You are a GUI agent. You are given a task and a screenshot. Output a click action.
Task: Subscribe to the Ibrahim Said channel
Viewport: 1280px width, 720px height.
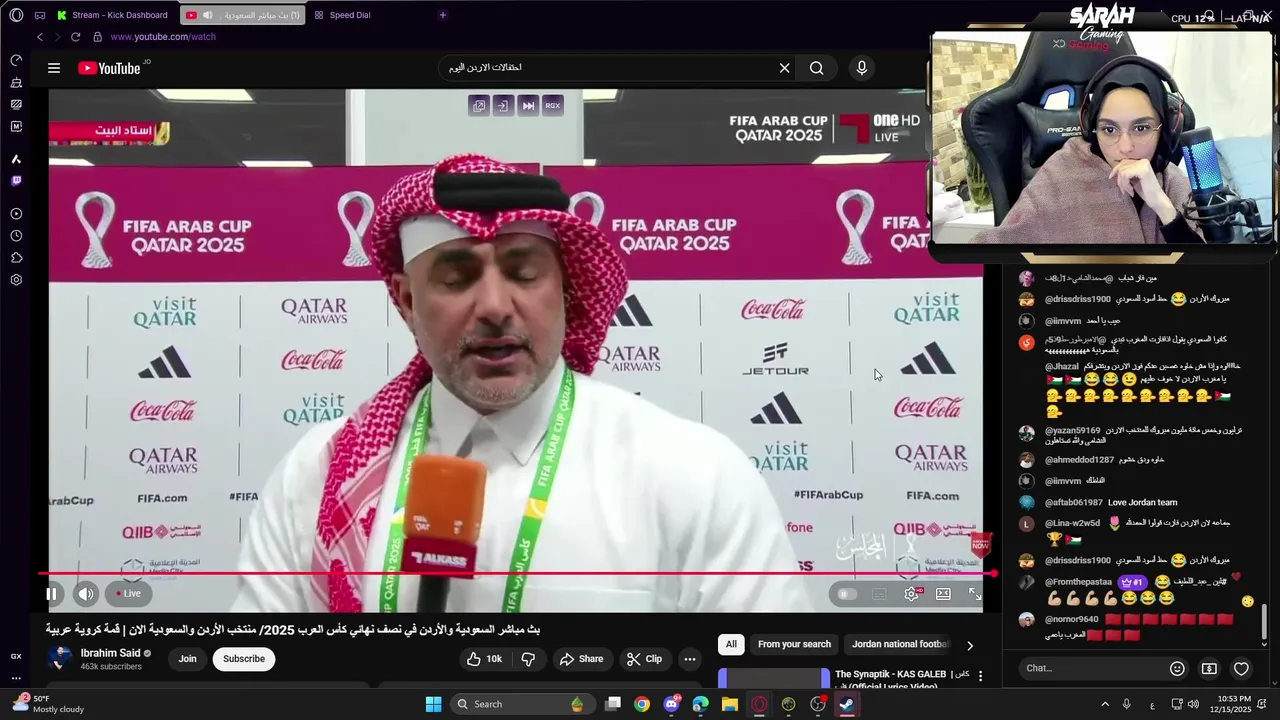(244, 659)
